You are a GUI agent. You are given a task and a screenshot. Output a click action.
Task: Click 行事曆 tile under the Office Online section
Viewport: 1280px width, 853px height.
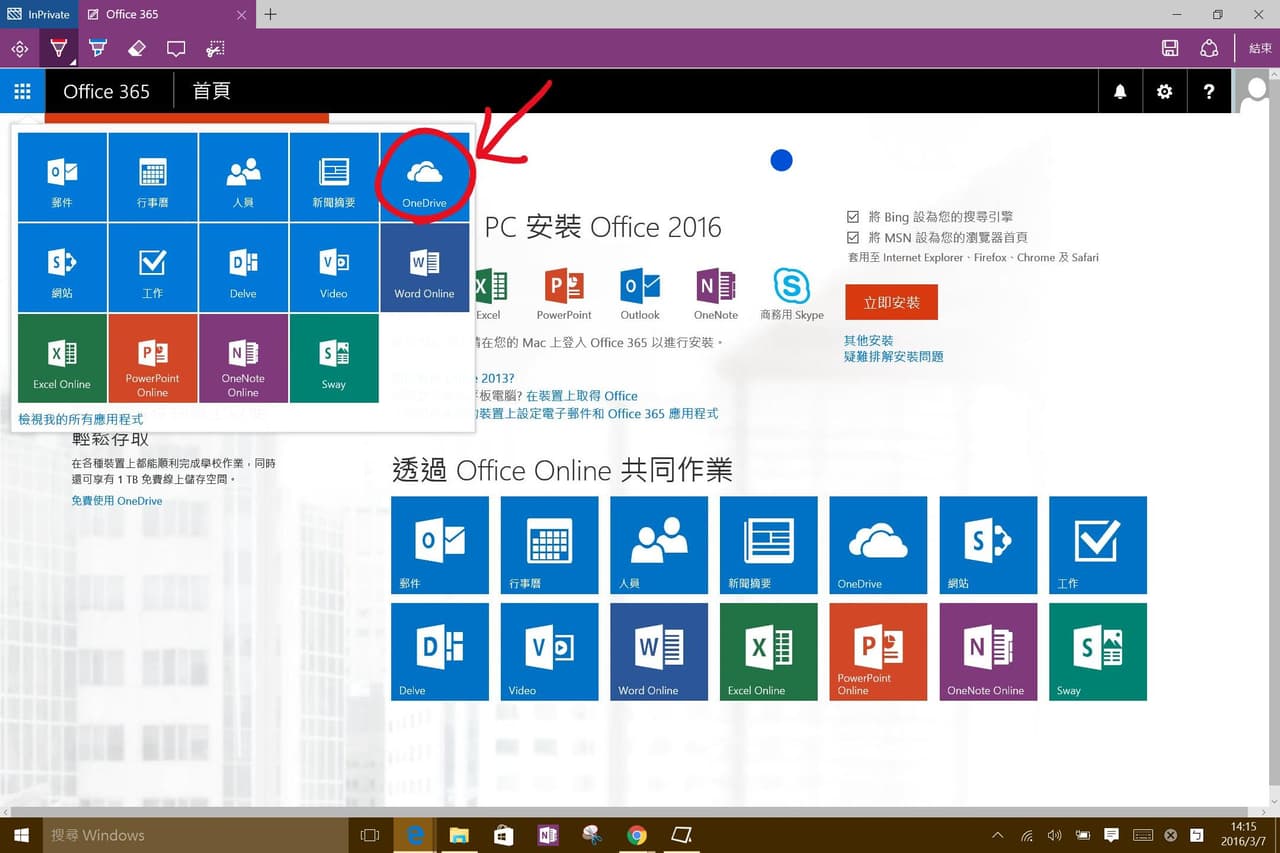550,545
